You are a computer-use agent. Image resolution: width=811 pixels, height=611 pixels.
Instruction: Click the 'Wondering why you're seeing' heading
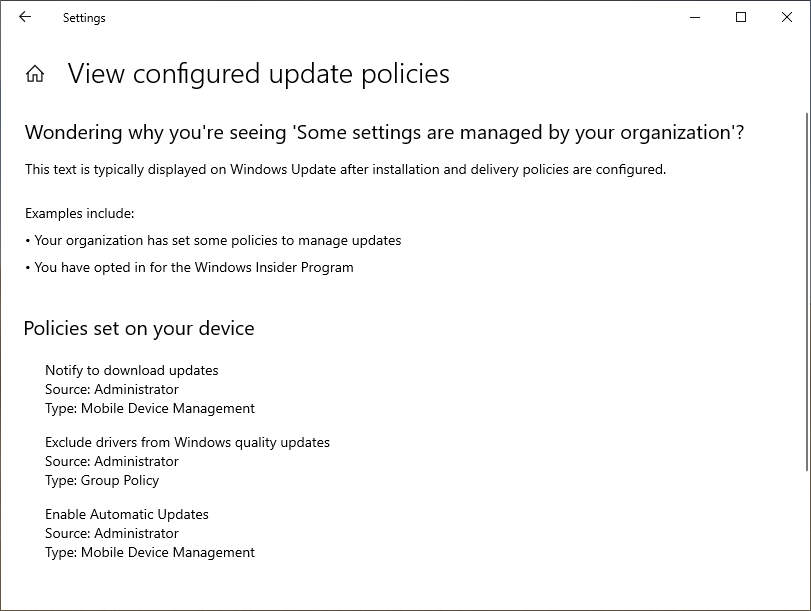pyautogui.click(x=384, y=133)
